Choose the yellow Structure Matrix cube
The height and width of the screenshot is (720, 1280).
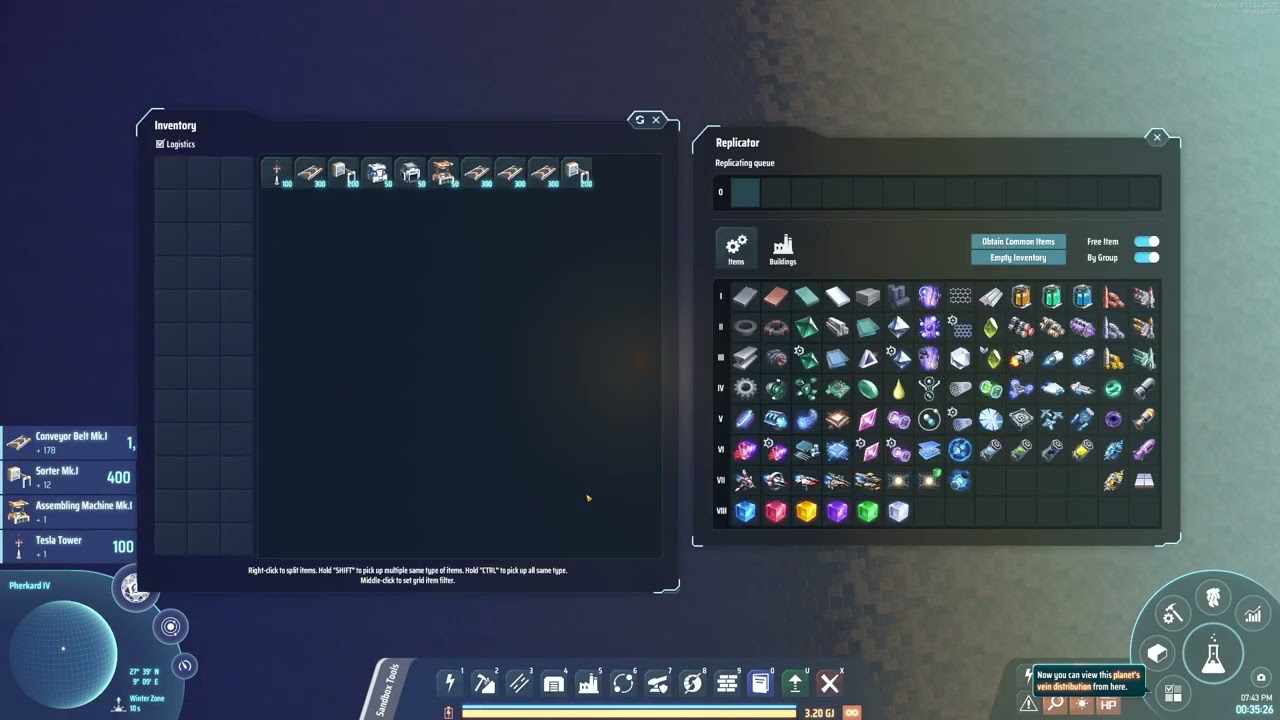click(806, 511)
